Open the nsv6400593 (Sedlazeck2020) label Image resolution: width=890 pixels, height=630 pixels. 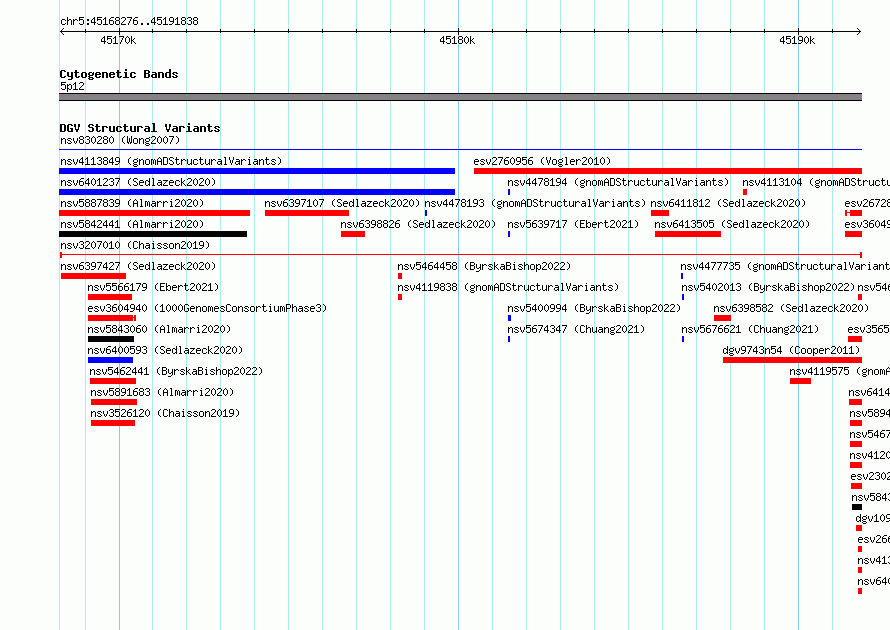tap(165, 350)
